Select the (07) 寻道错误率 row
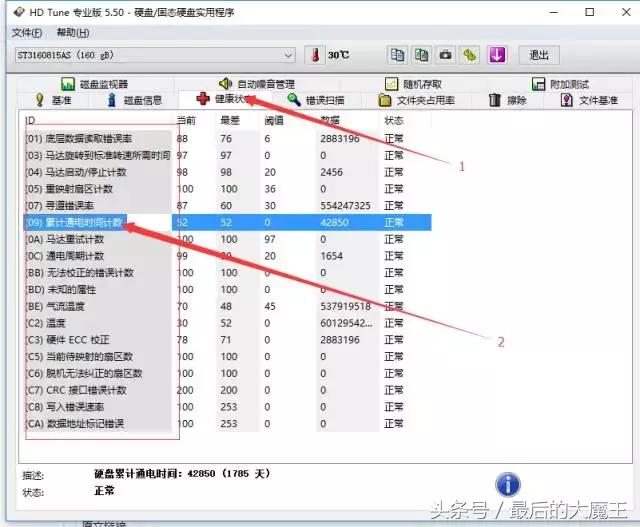Image resolution: width=640 pixels, height=527 pixels. pyautogui.click(x=227, y=206)
